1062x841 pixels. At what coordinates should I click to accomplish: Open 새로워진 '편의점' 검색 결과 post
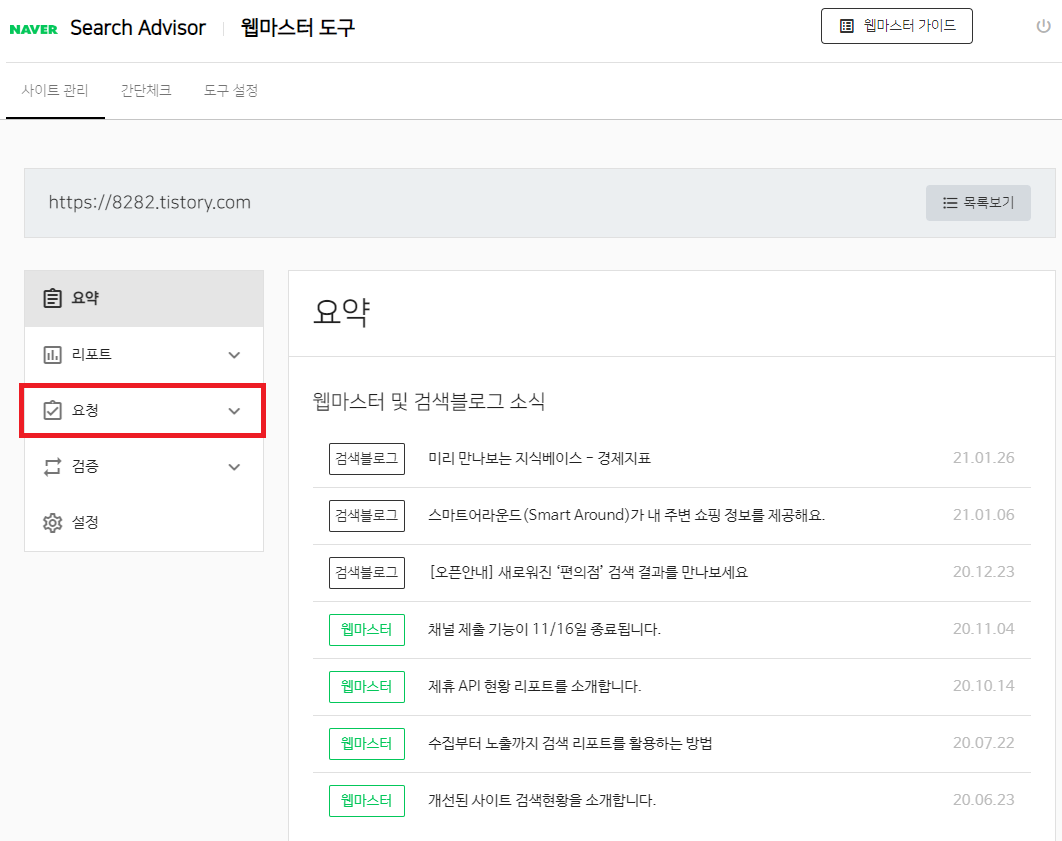tap(588, 572)
